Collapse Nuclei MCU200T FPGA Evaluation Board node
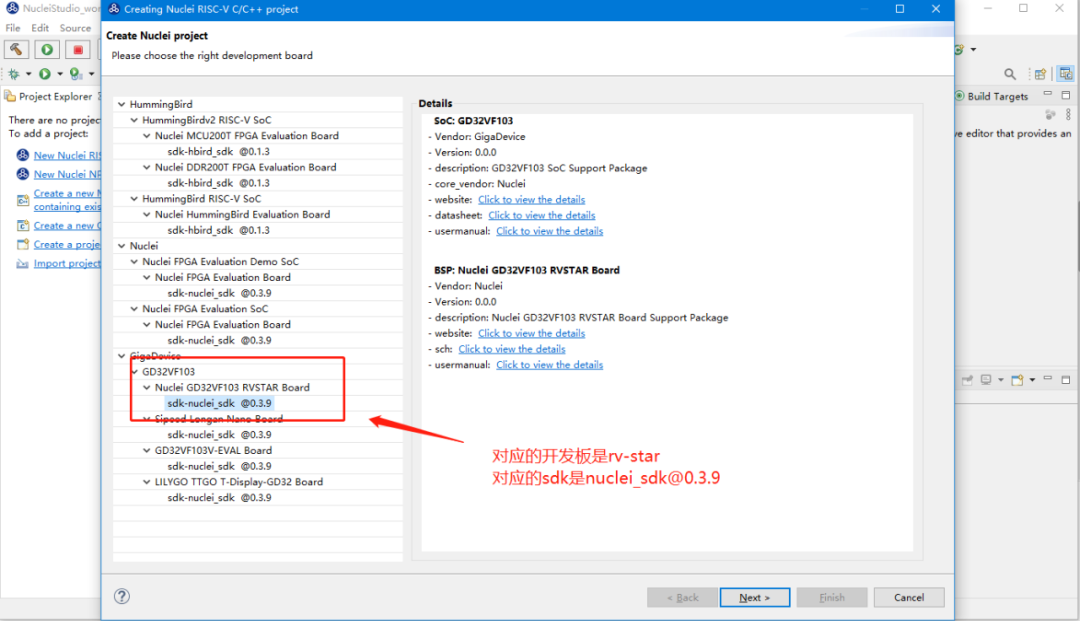This screenshot has height=621, width=1080. tap(147, 136)
